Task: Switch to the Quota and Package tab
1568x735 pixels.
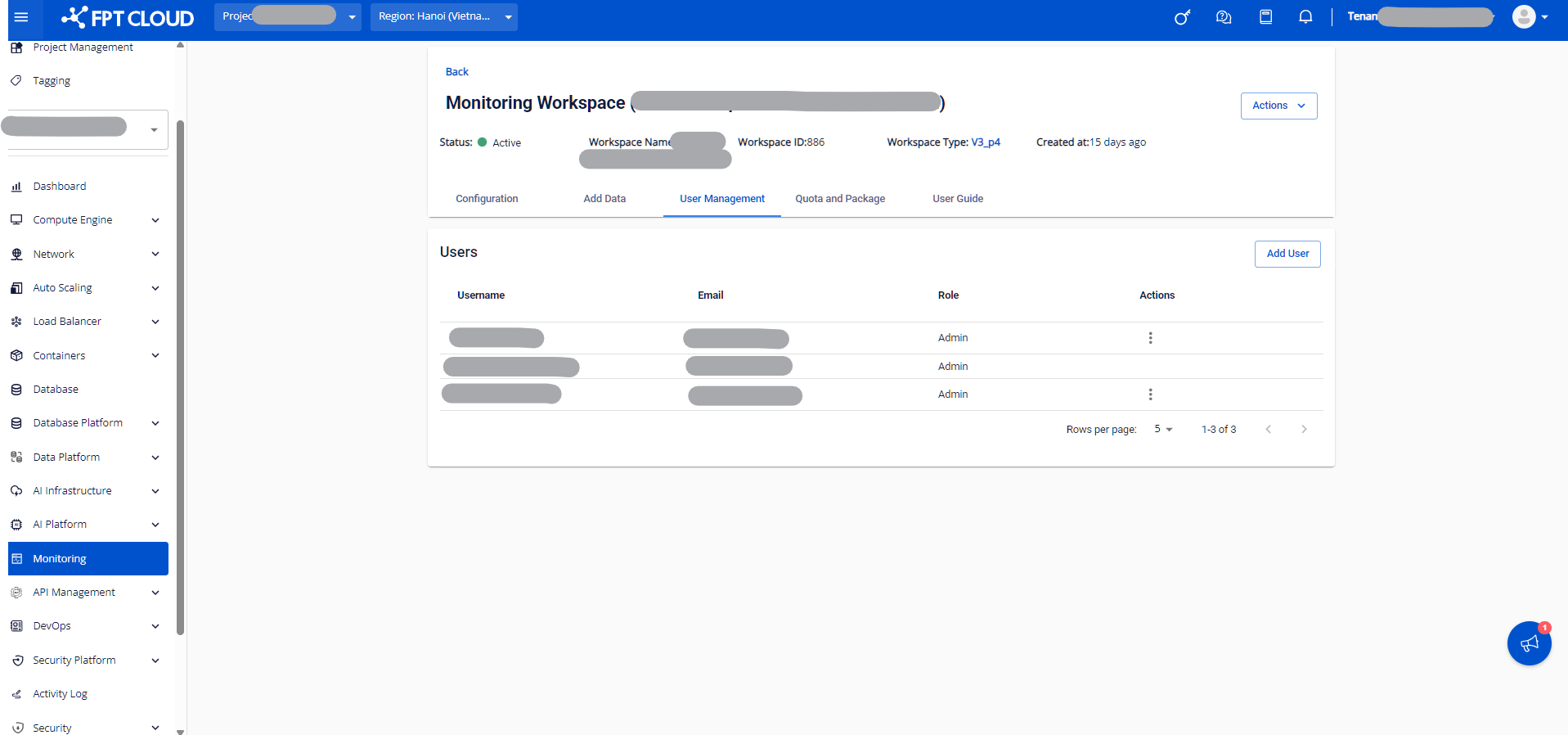Action: (840, 199)
